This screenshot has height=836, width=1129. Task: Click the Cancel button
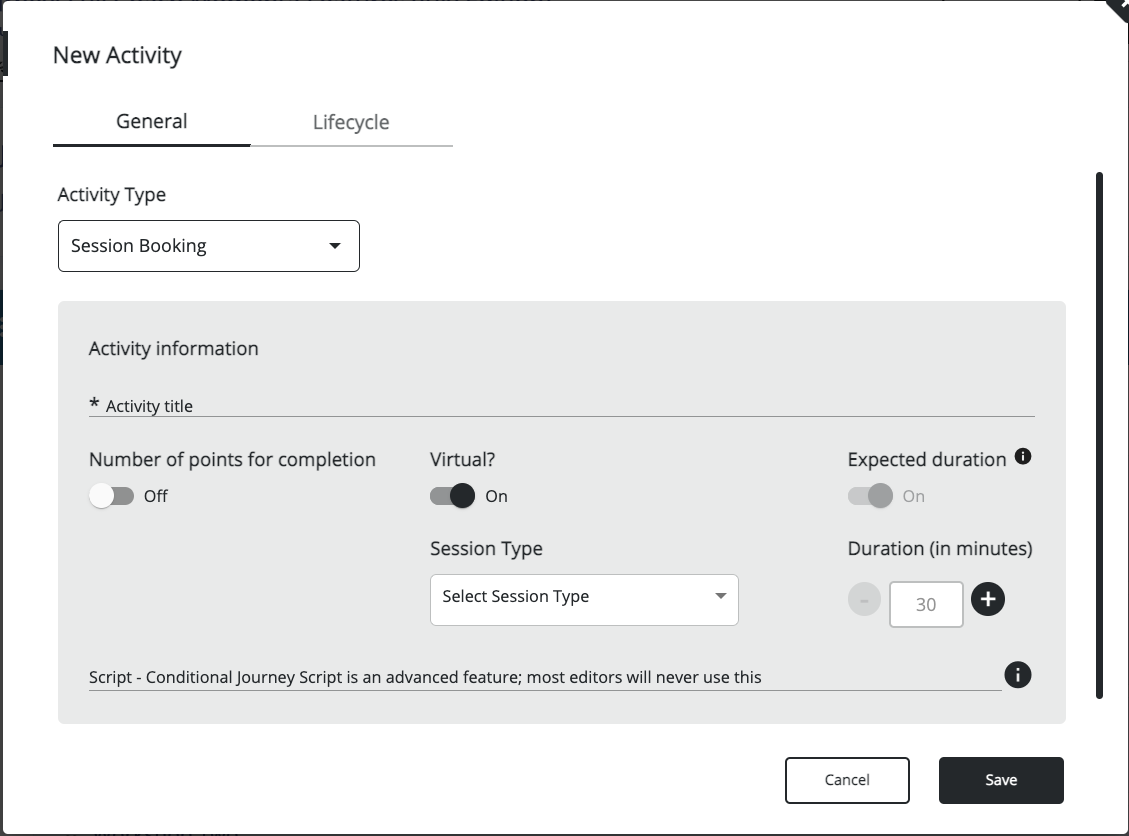[847, 780]
